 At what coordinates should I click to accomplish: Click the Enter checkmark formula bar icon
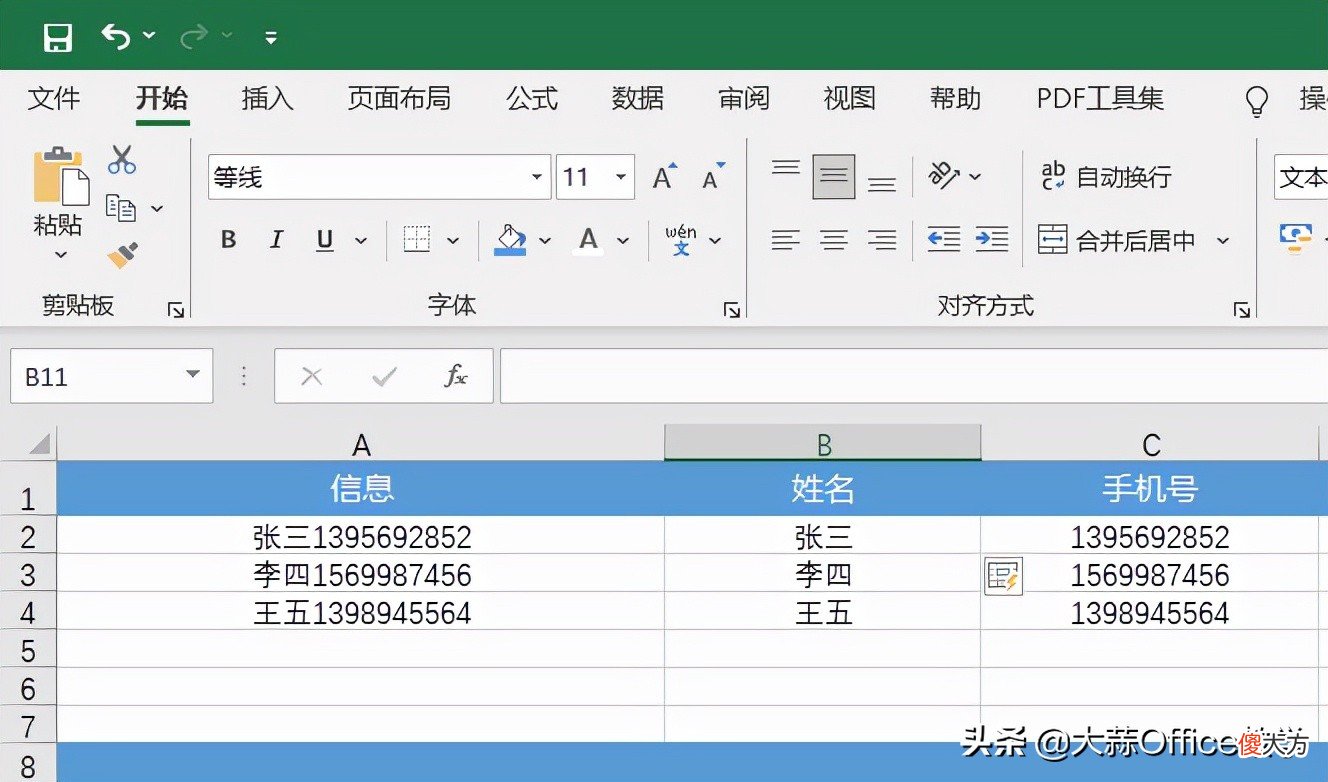point(384,376)
